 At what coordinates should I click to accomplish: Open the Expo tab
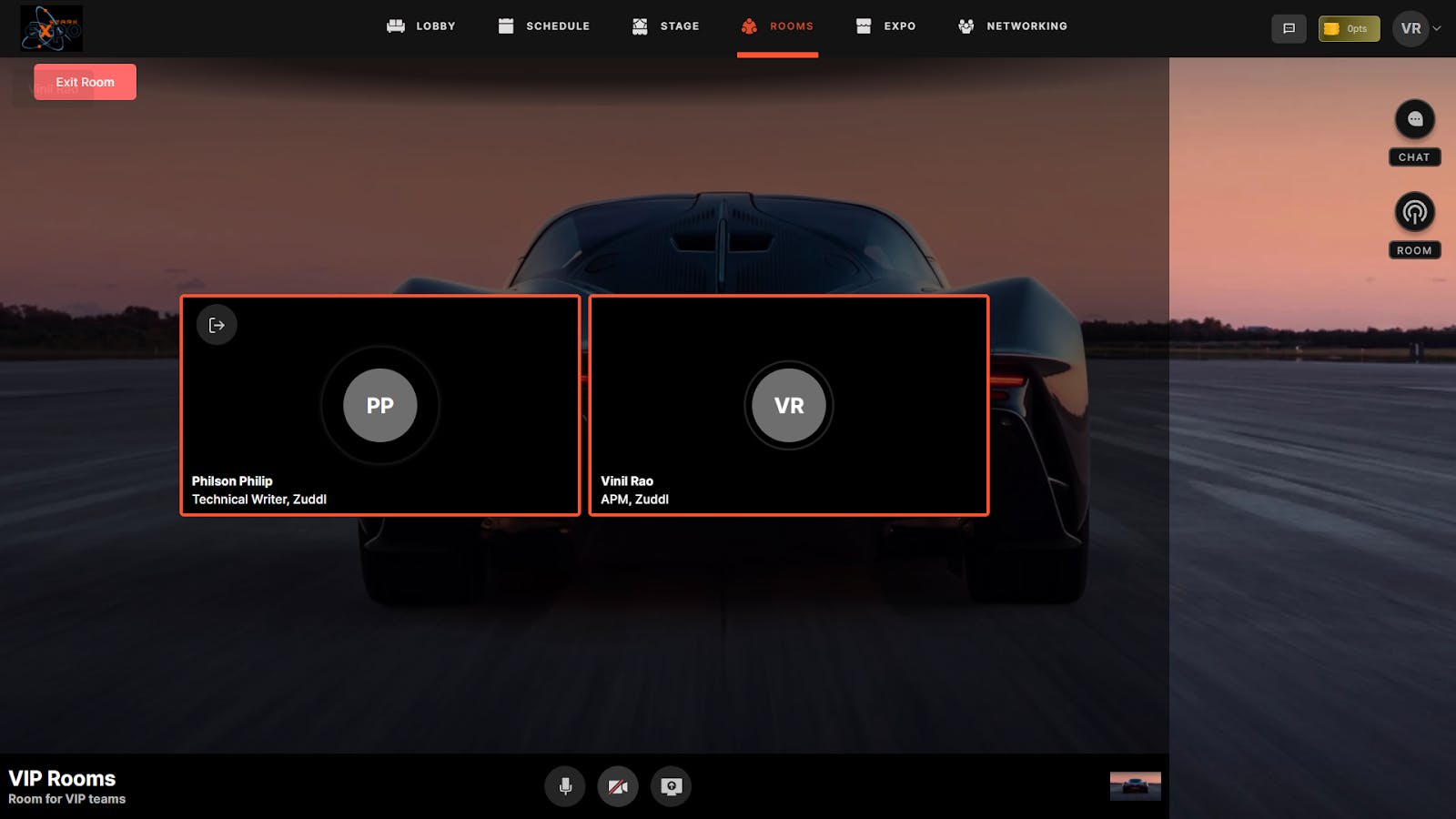point(885,26)
